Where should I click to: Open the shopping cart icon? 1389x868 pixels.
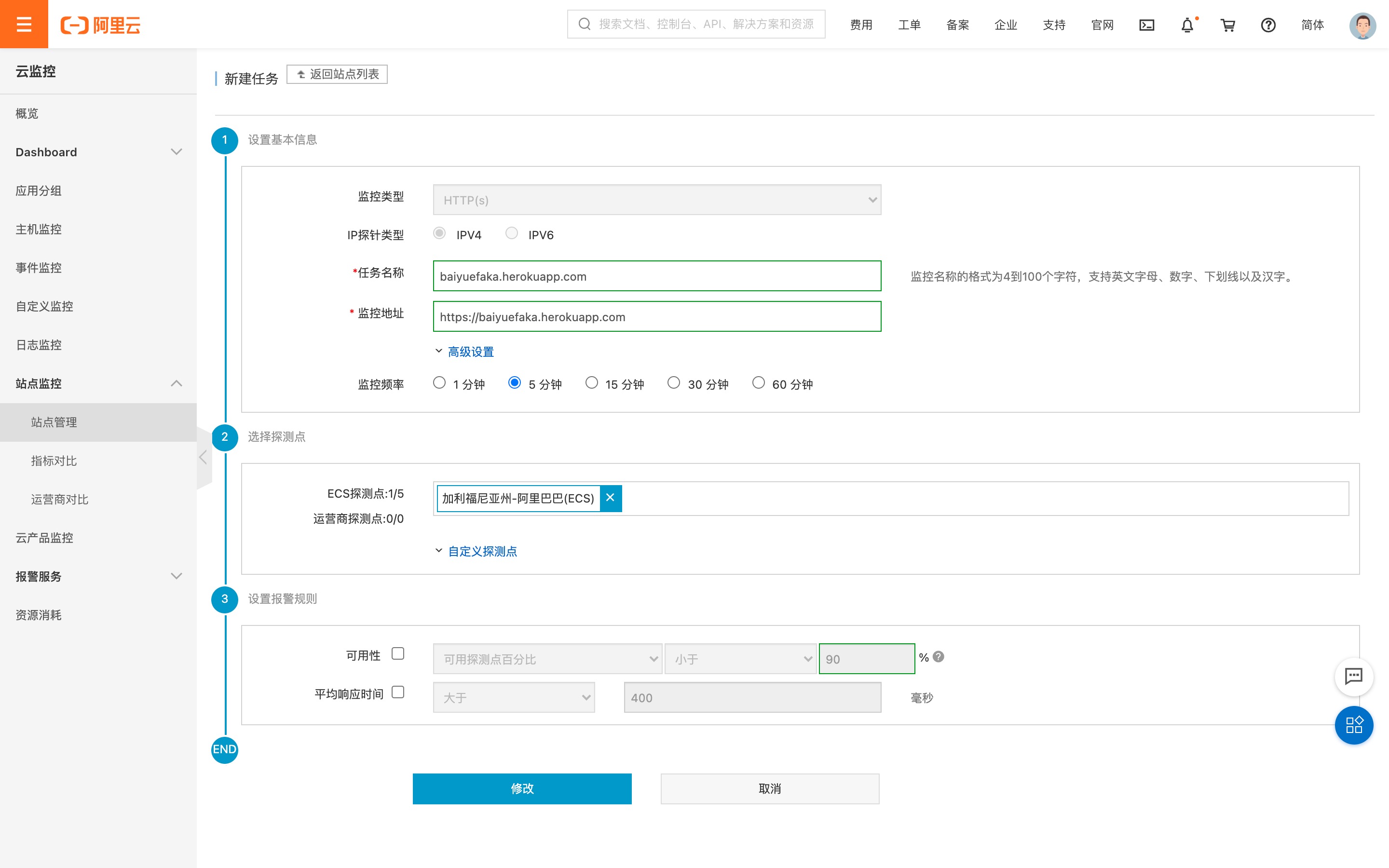[1228, 25]
